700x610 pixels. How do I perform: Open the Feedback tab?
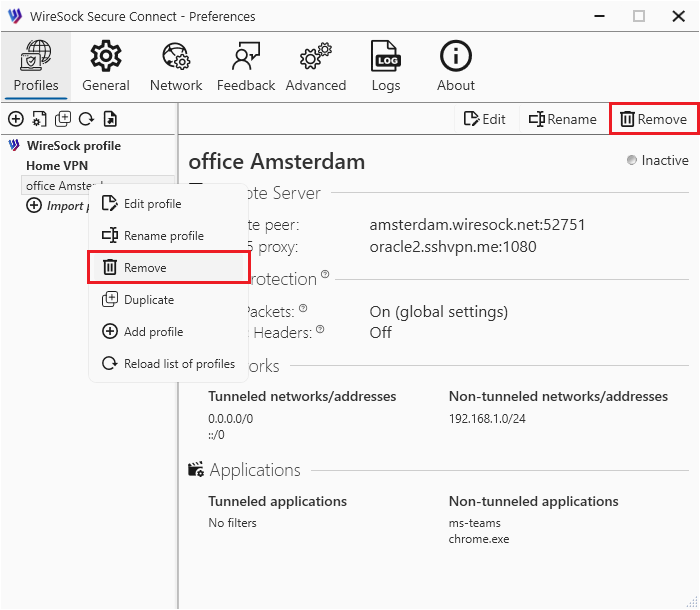(x=246, y=66)
